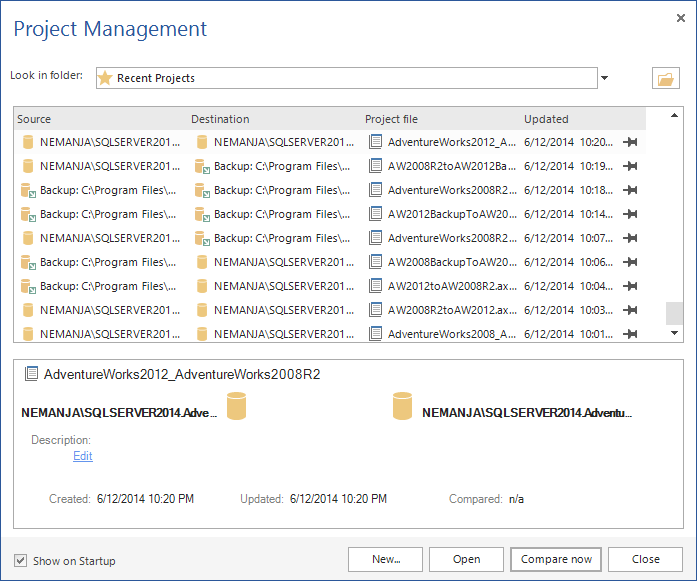Pin the AW2008BackupToAW20... project
This screenshot has height=581, width=697.
[x=630, y=262]
